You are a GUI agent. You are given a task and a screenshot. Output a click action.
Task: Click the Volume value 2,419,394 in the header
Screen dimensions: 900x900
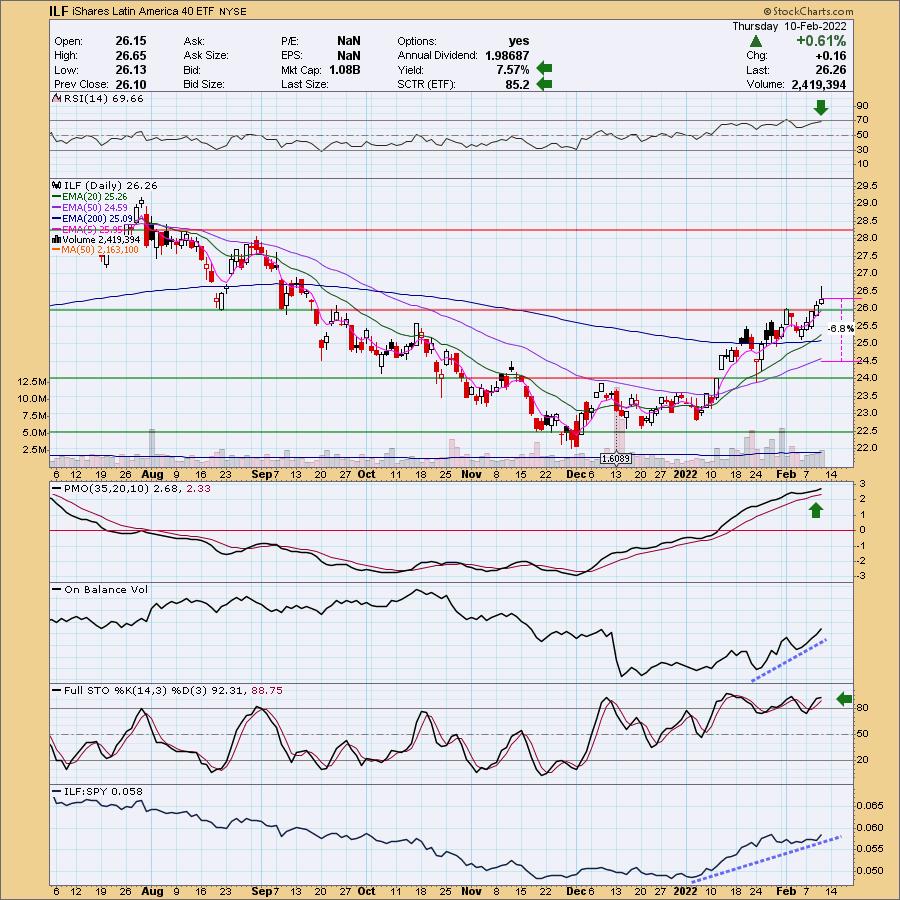(x=818, y=84)
